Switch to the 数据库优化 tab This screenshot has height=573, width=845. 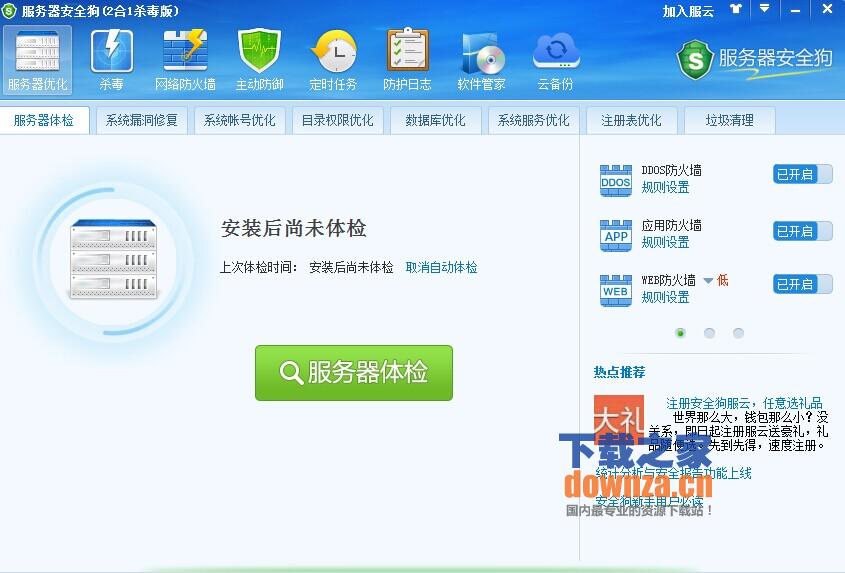pos(435,120)
